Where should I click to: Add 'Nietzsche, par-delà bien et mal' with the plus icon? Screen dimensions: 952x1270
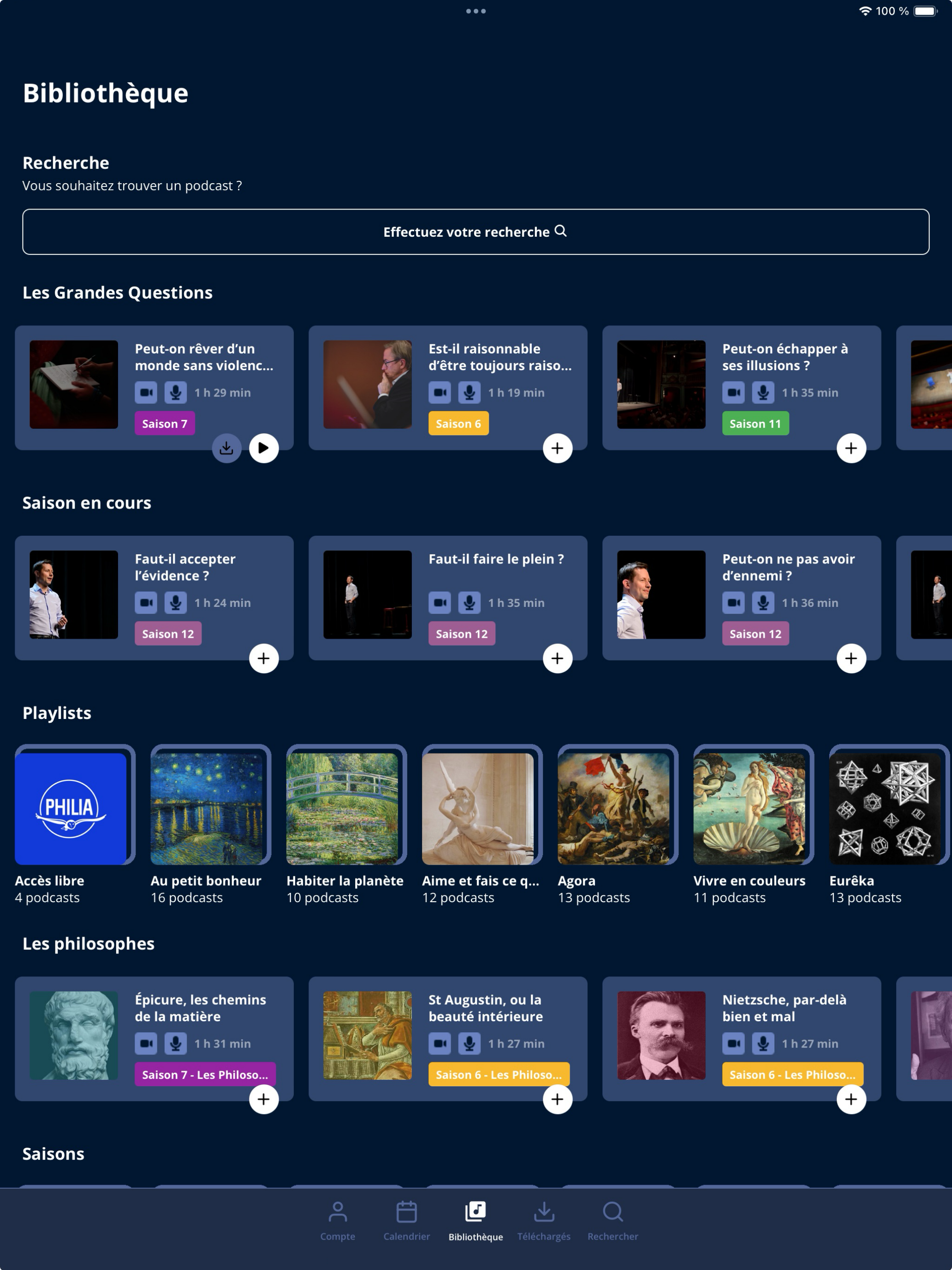coord(851,1099)
